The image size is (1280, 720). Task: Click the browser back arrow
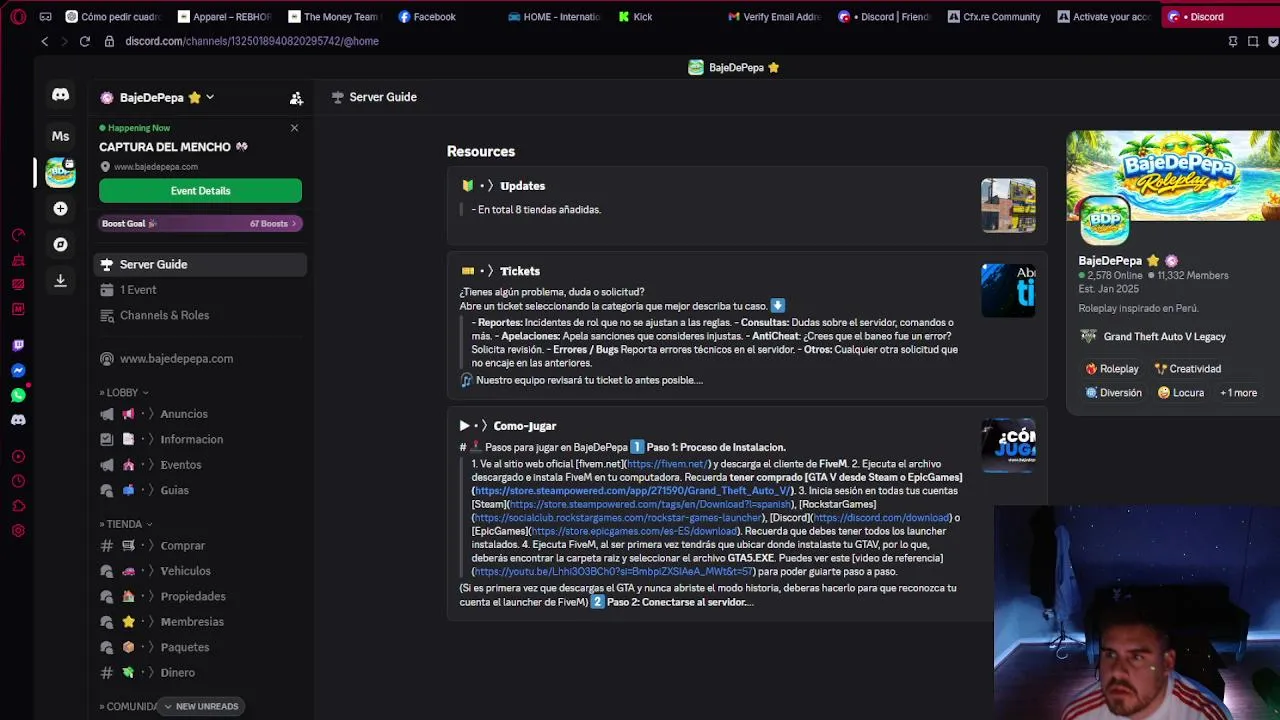point(44,41)
